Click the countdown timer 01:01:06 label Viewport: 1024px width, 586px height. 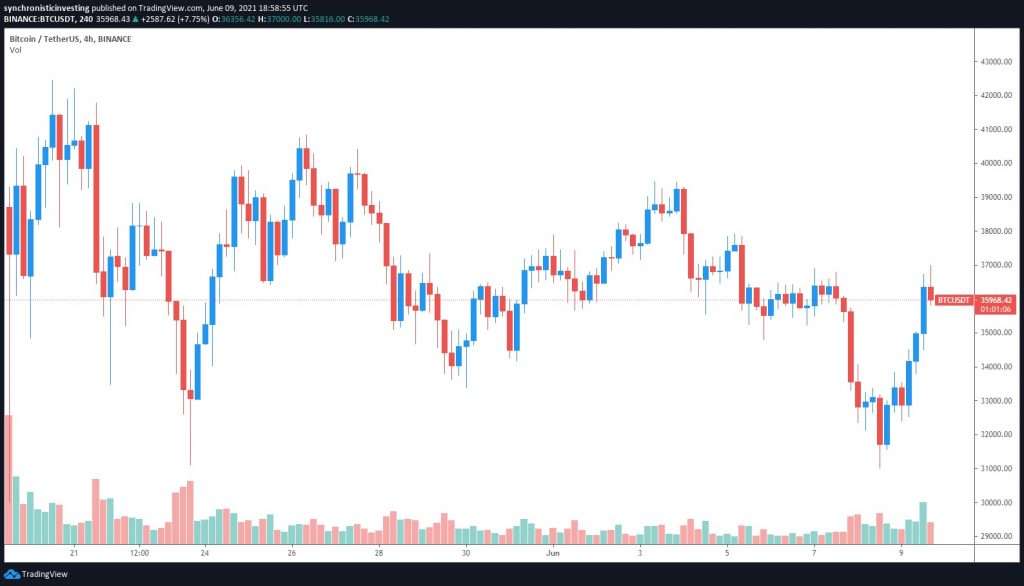[x=996, y=309]
